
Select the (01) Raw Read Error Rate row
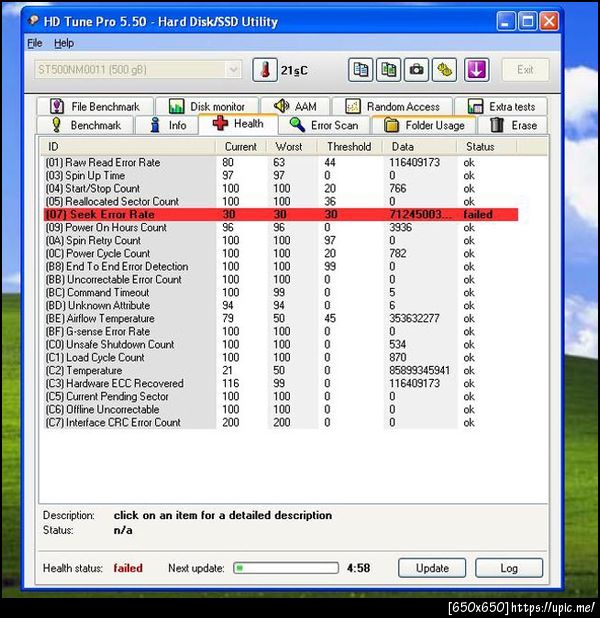(281, 162)
